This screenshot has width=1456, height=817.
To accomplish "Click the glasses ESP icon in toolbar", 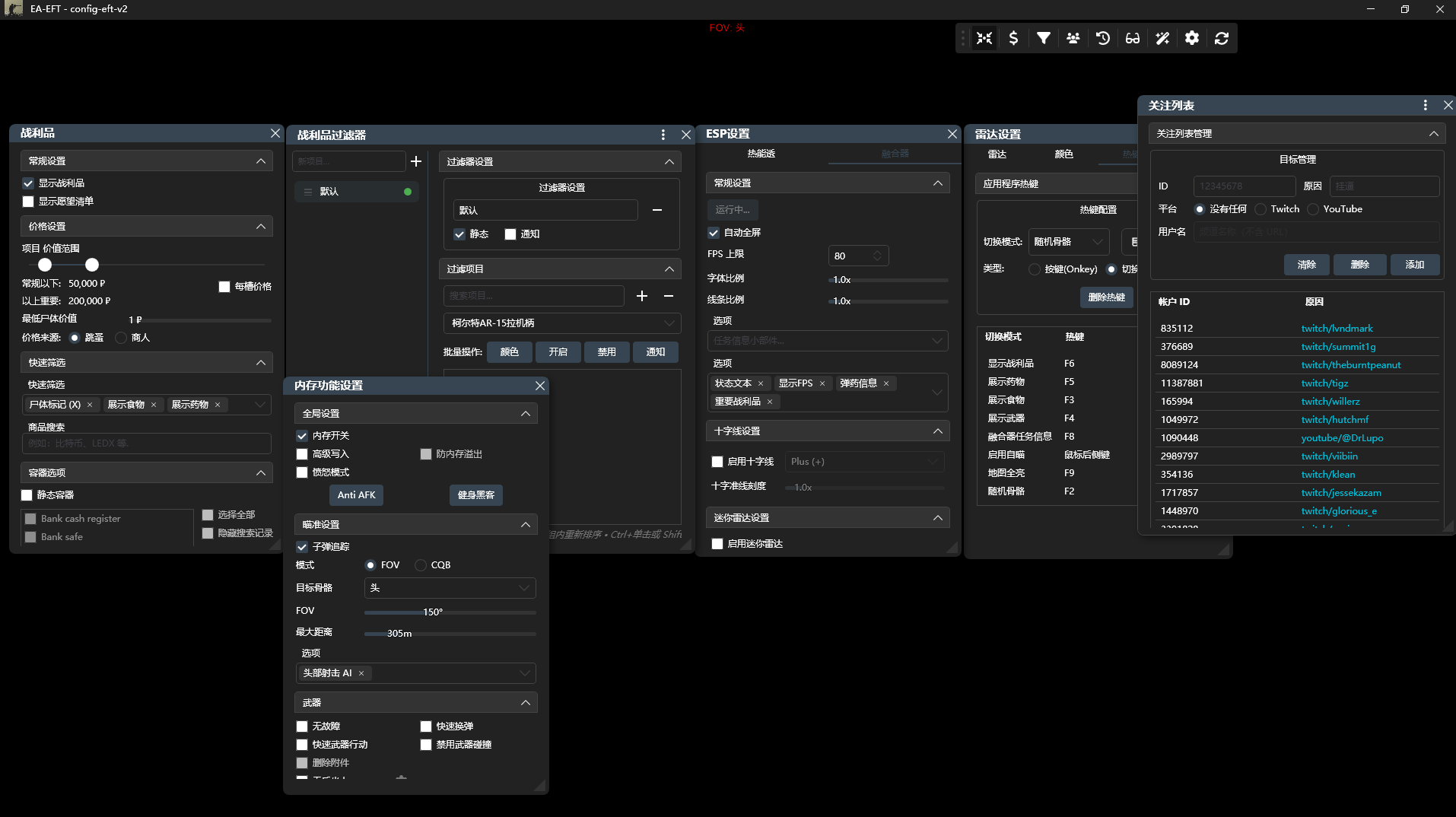I will pyautogui.click(x=1133, y=38).
